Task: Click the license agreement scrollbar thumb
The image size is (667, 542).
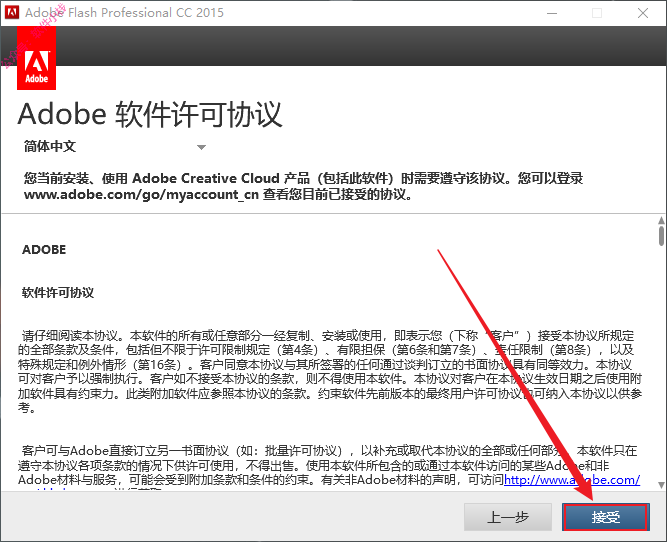Action: pyautogui.click(x=661, y=236)
